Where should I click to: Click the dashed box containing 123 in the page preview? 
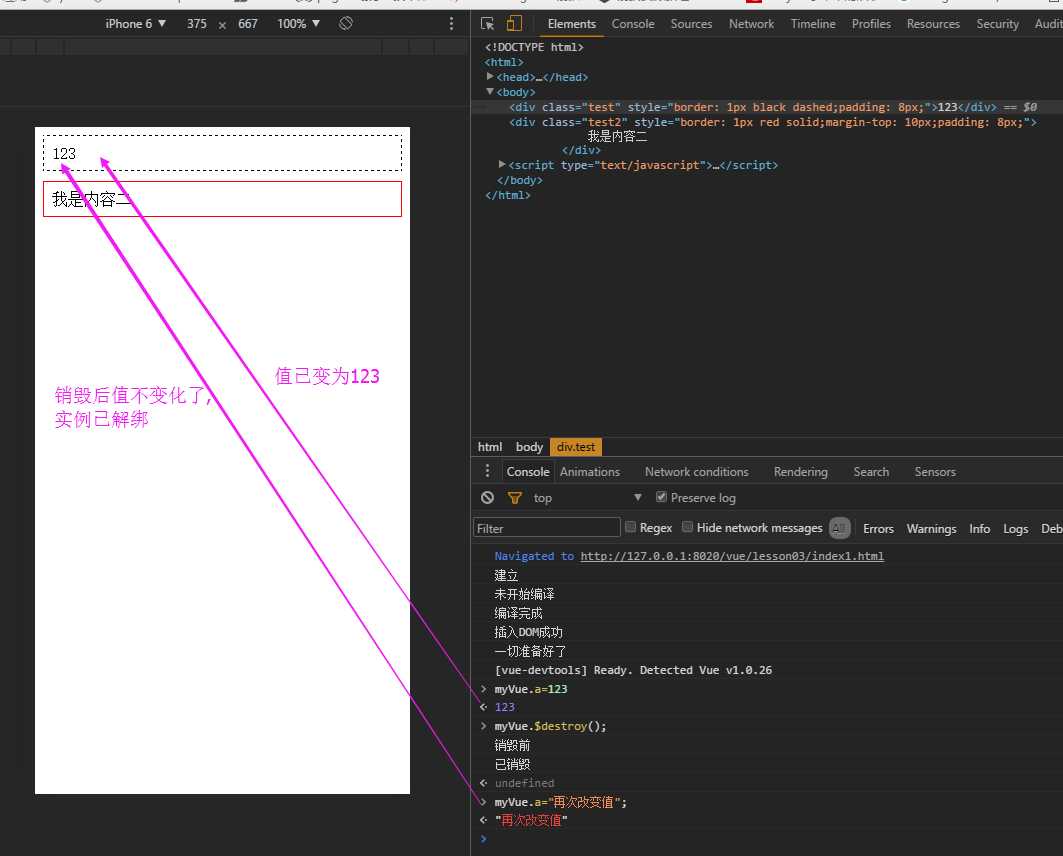tap(222, 153)
